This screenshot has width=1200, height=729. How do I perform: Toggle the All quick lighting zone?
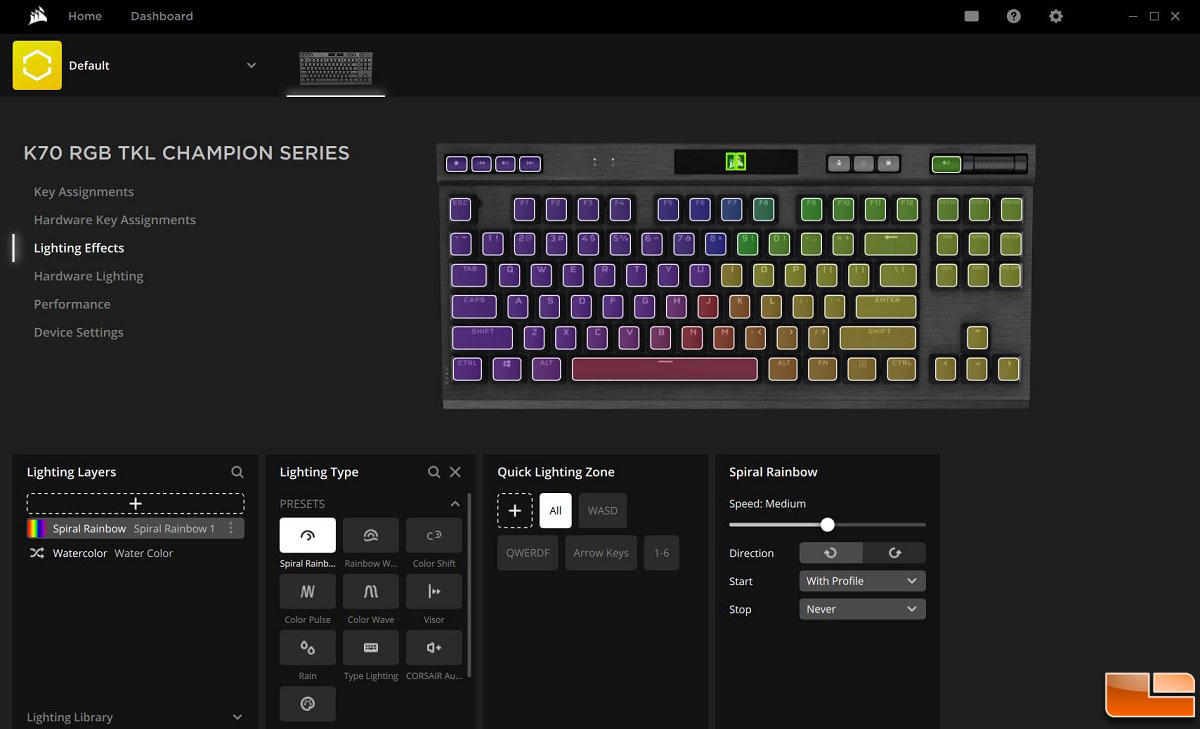pos(555,510)
